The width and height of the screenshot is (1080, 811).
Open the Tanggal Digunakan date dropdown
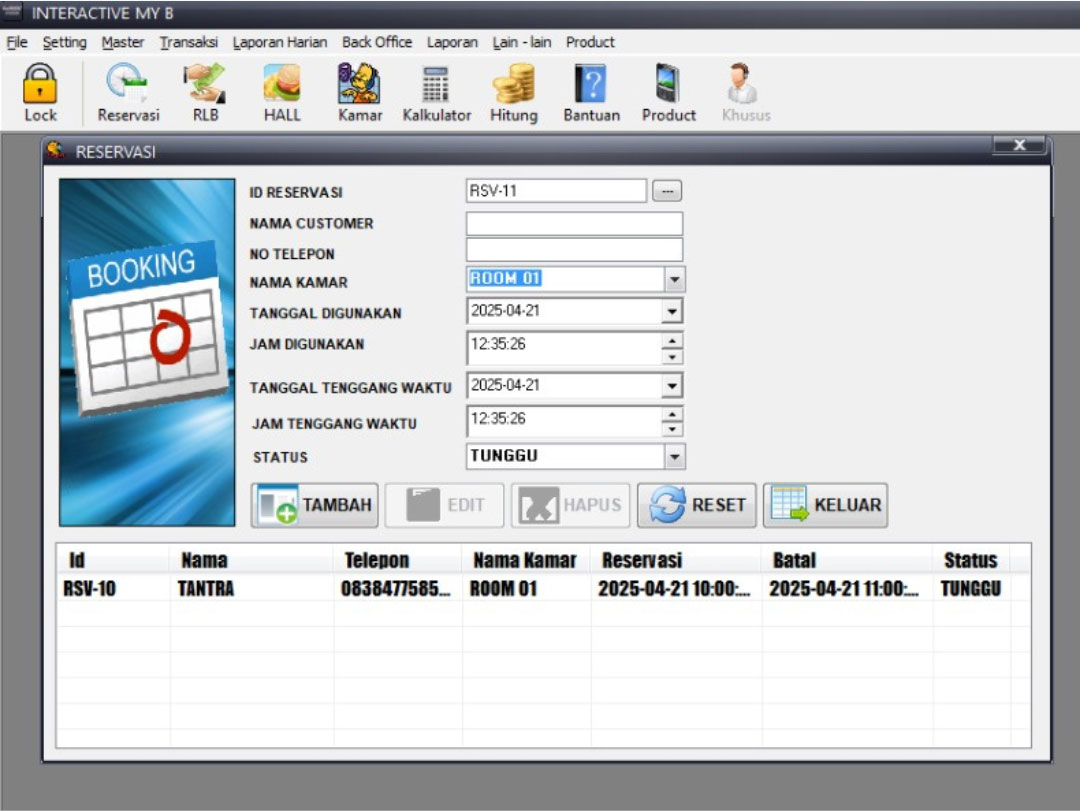(x=672, y=312)
